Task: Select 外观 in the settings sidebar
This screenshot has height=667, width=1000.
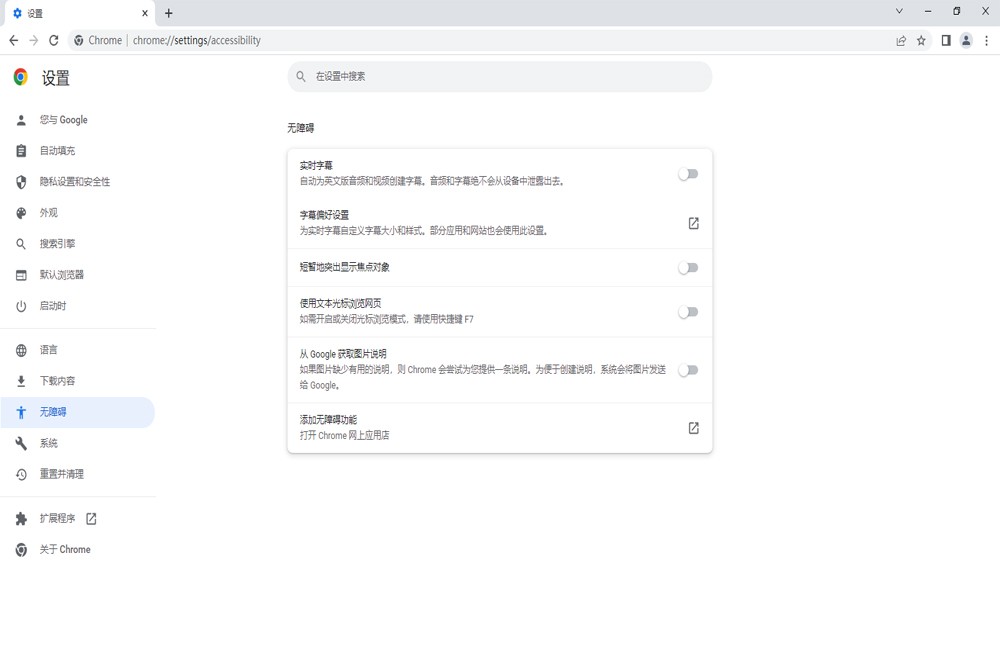Action: (x=50, y=212)
